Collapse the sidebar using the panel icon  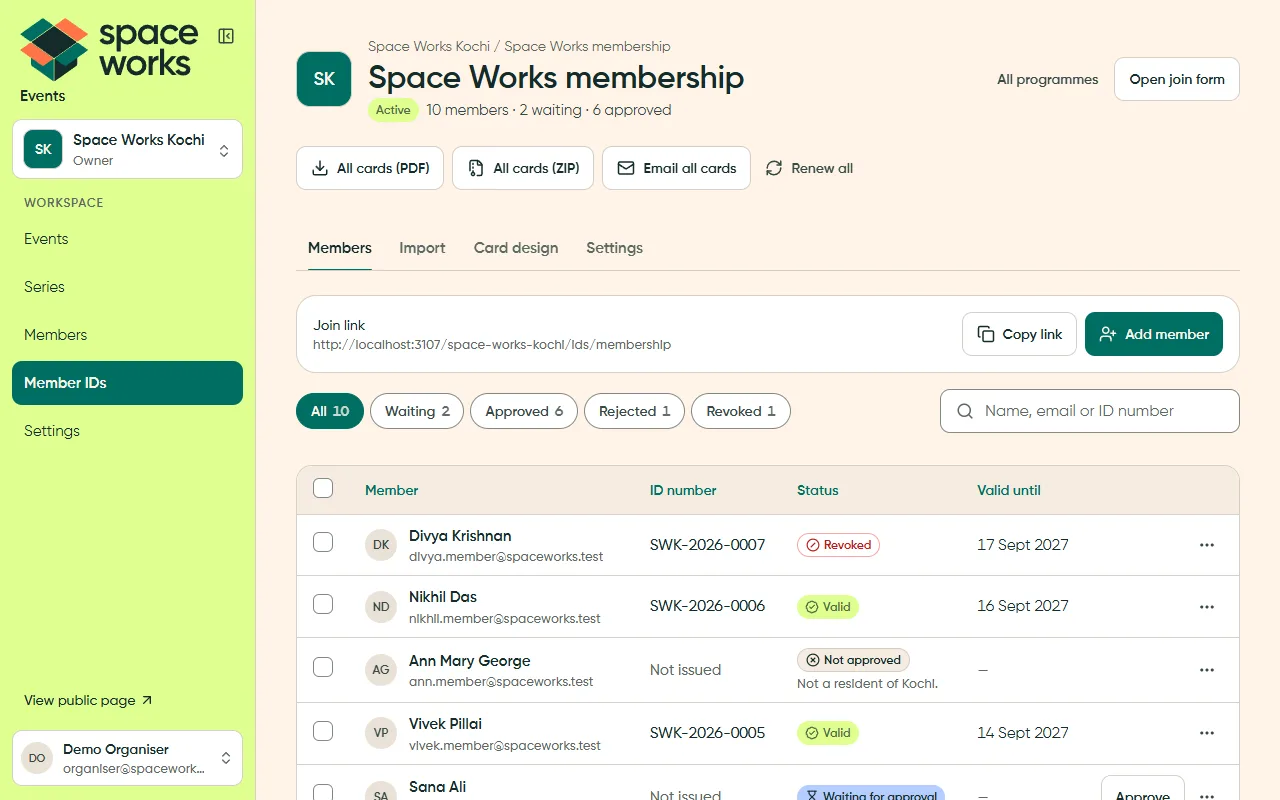[x=226, y=36]
